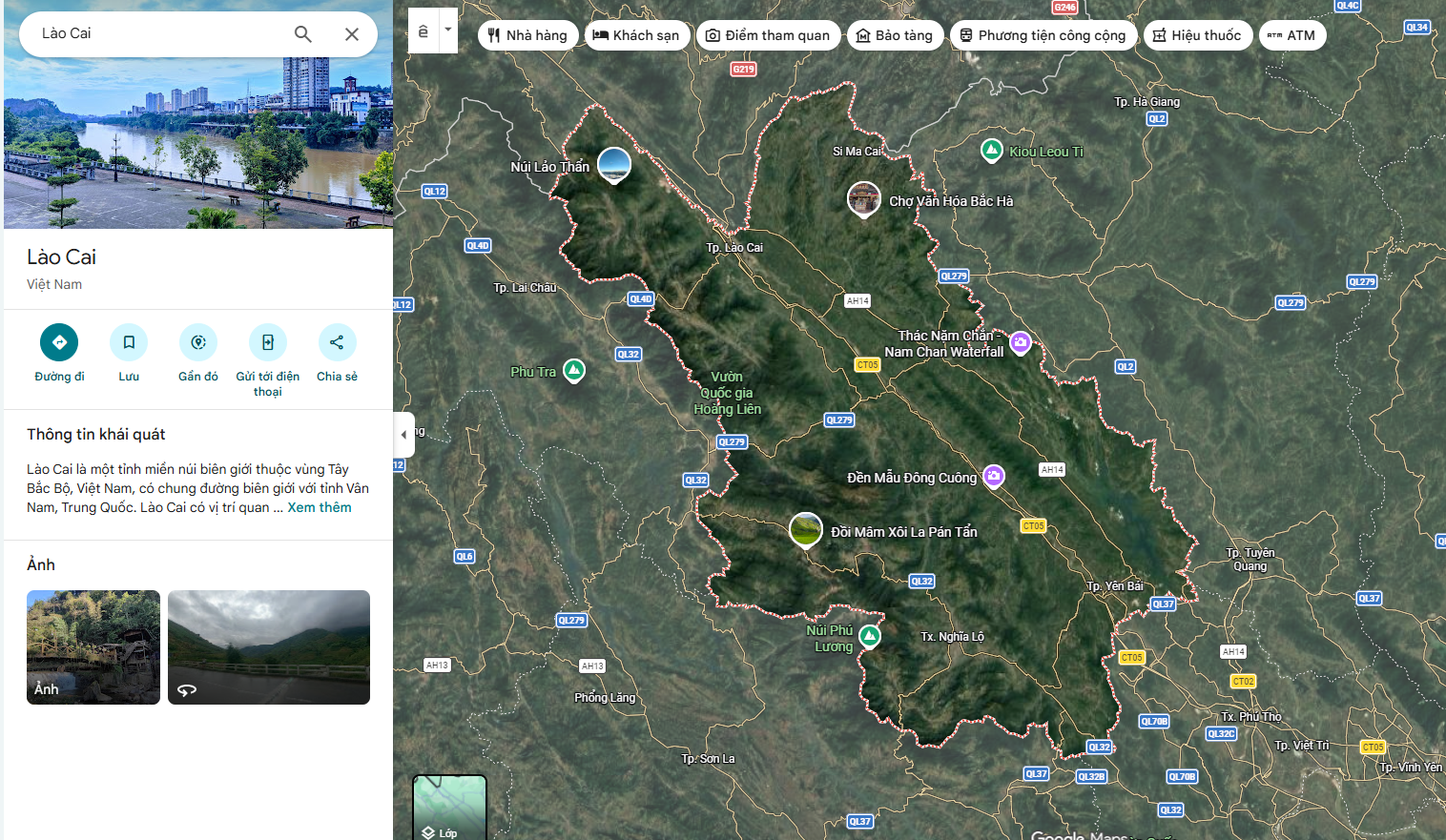Screen dimensions: 1446x840
Task: Clear the search with X icon
Action: (x=352, y=34)
